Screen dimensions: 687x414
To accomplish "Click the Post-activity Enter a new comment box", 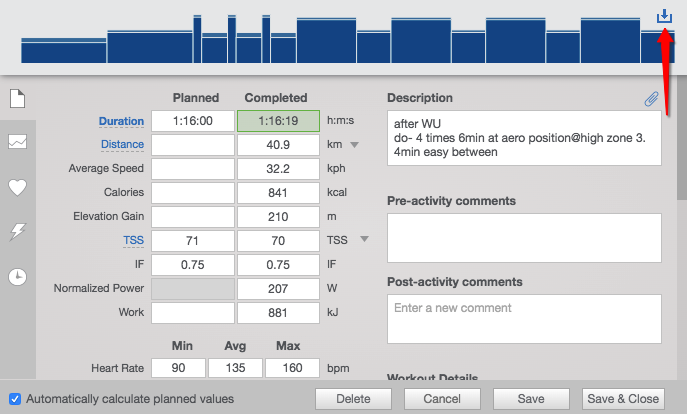I will coord(524,319).
